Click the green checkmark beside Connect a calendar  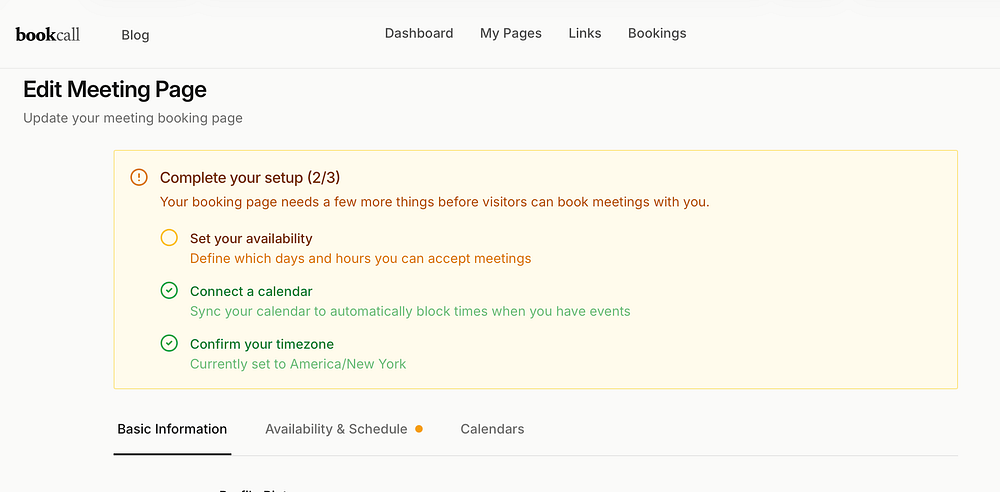pyautogui.click(x=169, y=291)
